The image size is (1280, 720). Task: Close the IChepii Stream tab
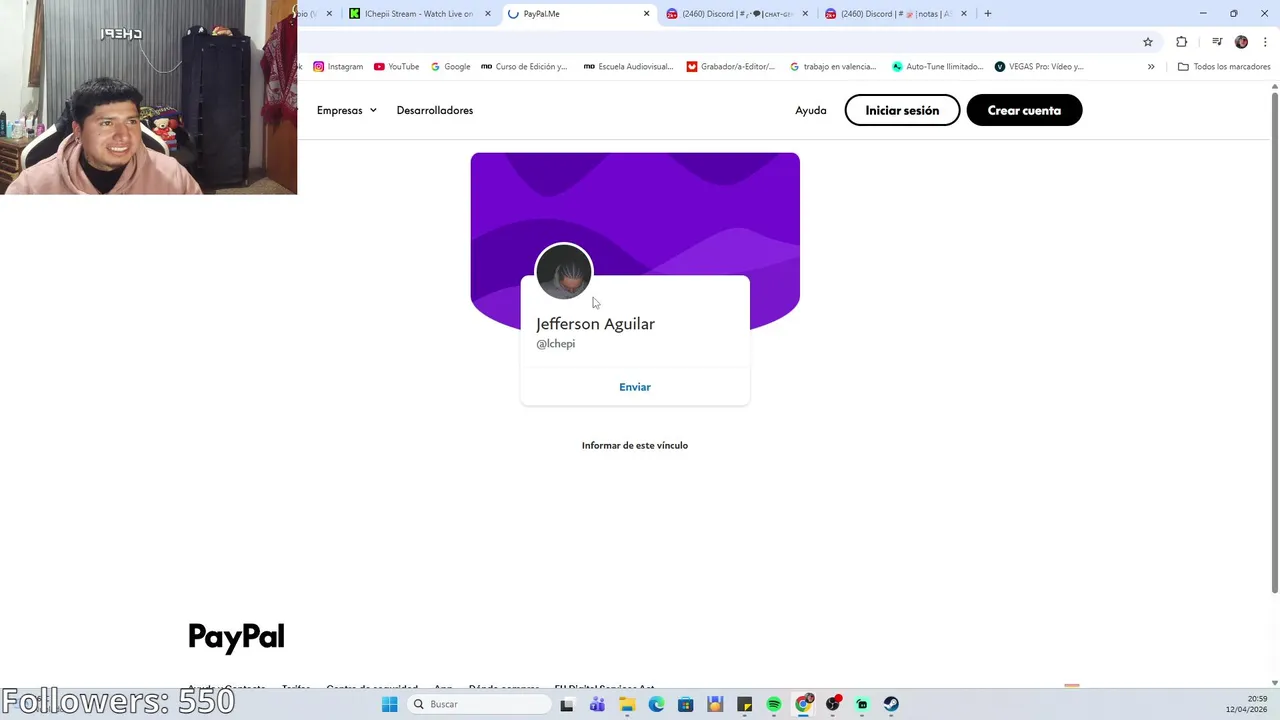(488, 14)
